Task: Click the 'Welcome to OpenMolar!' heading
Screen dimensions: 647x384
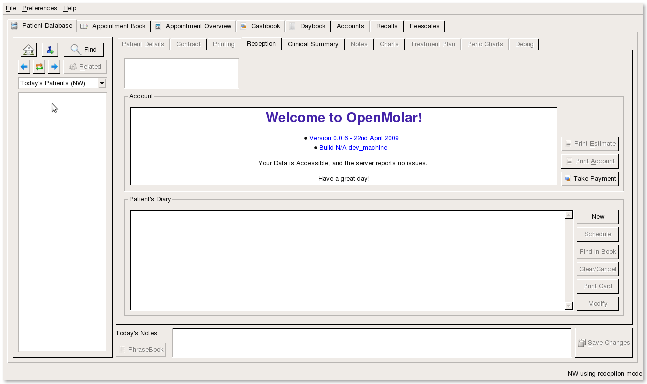Action: pyautogui.click(x=344, y=118)
